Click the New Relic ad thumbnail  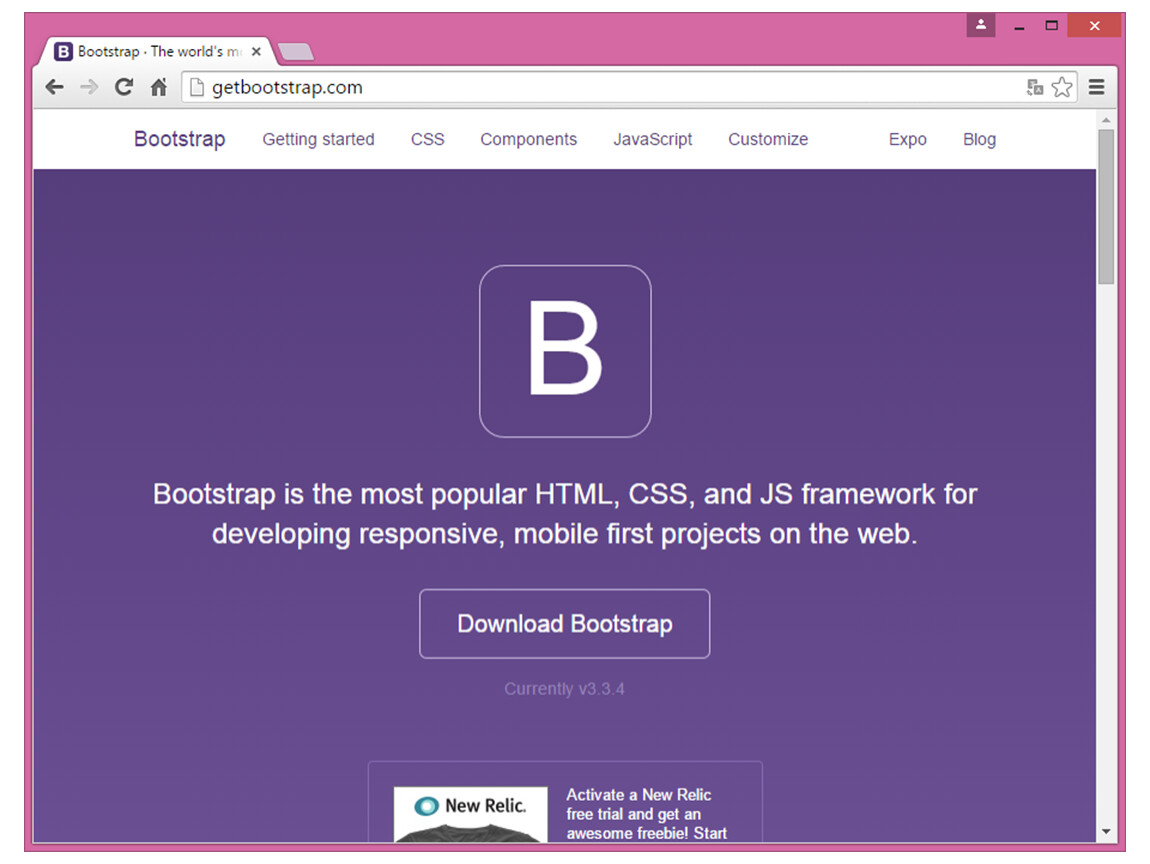[x=470, y=815]
